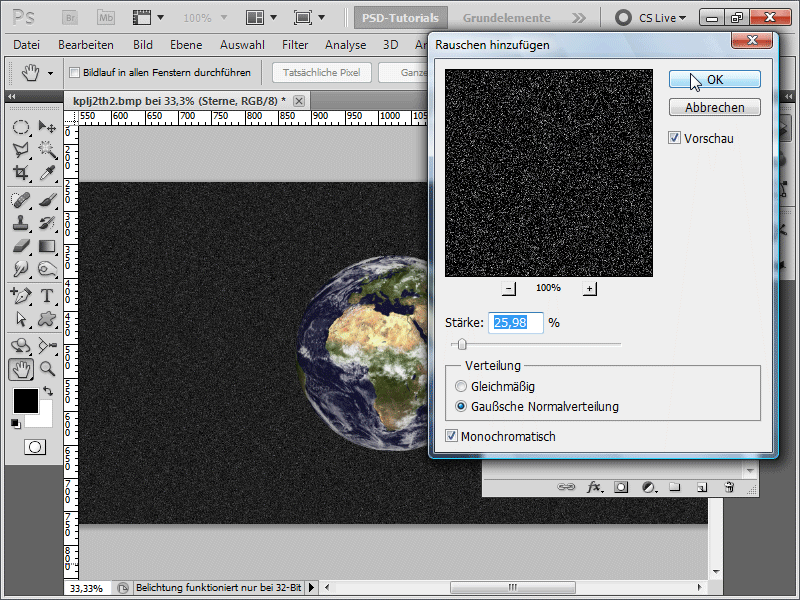Open the Ebene menu

point(186,45)
